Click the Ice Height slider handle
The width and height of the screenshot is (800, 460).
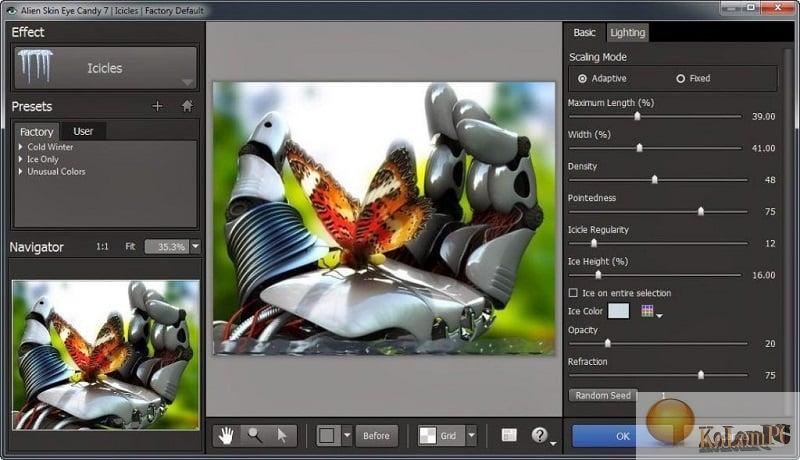tap(598, 275)
